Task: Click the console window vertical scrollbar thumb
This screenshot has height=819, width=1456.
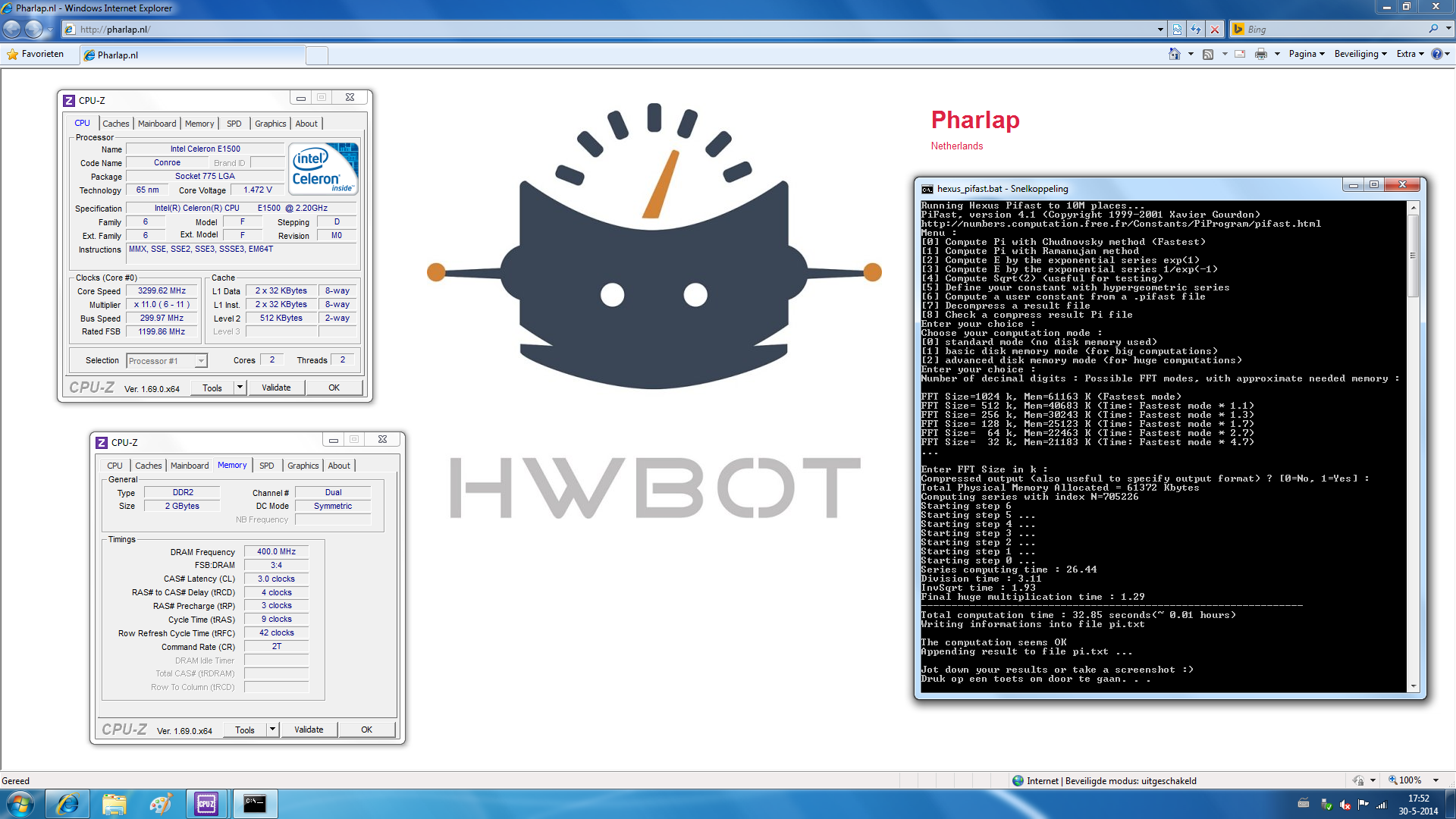Action: pyautogui.click(x=1413, y=256)
